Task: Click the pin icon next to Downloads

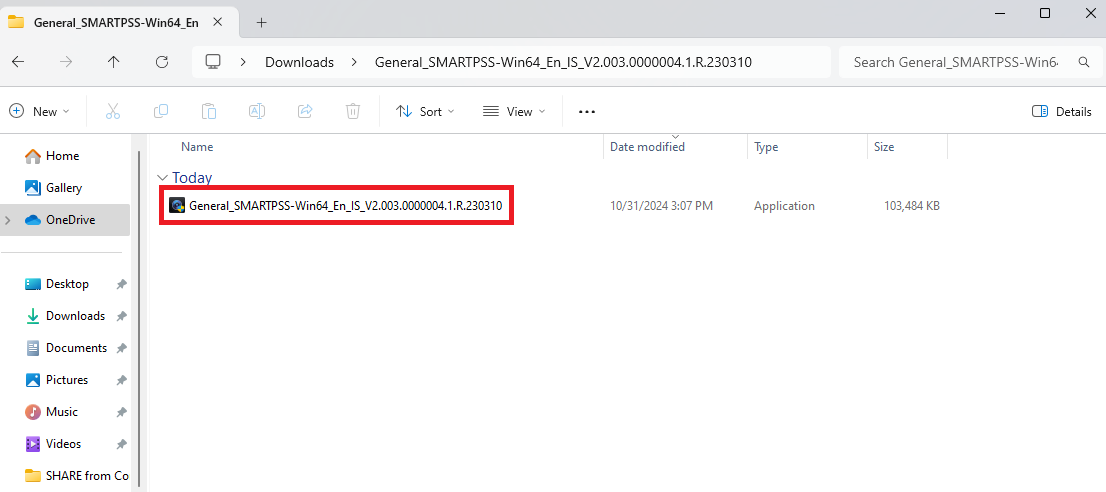Action: 121,316
